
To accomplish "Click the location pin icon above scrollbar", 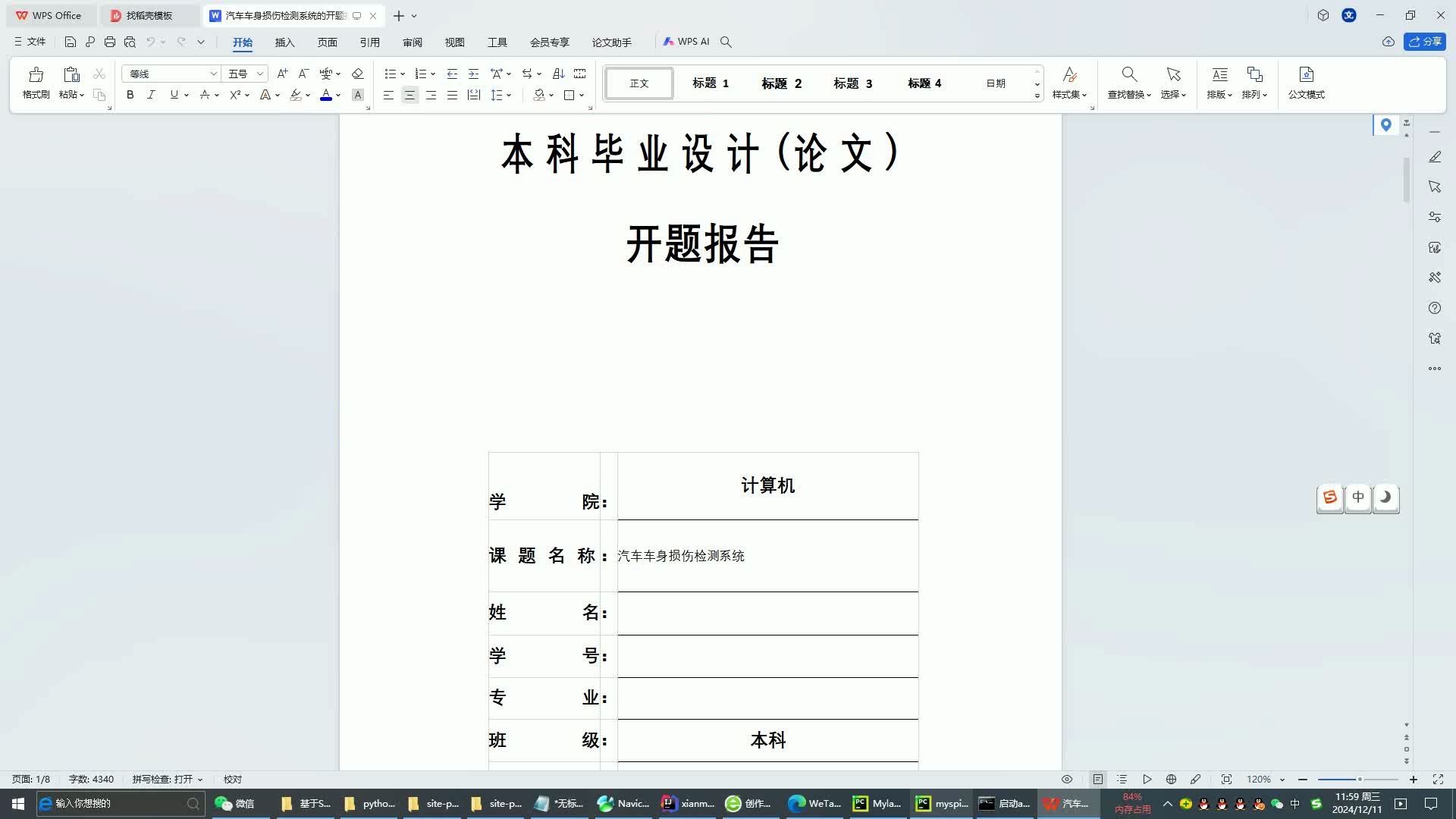I will [x=1386, y=125].
